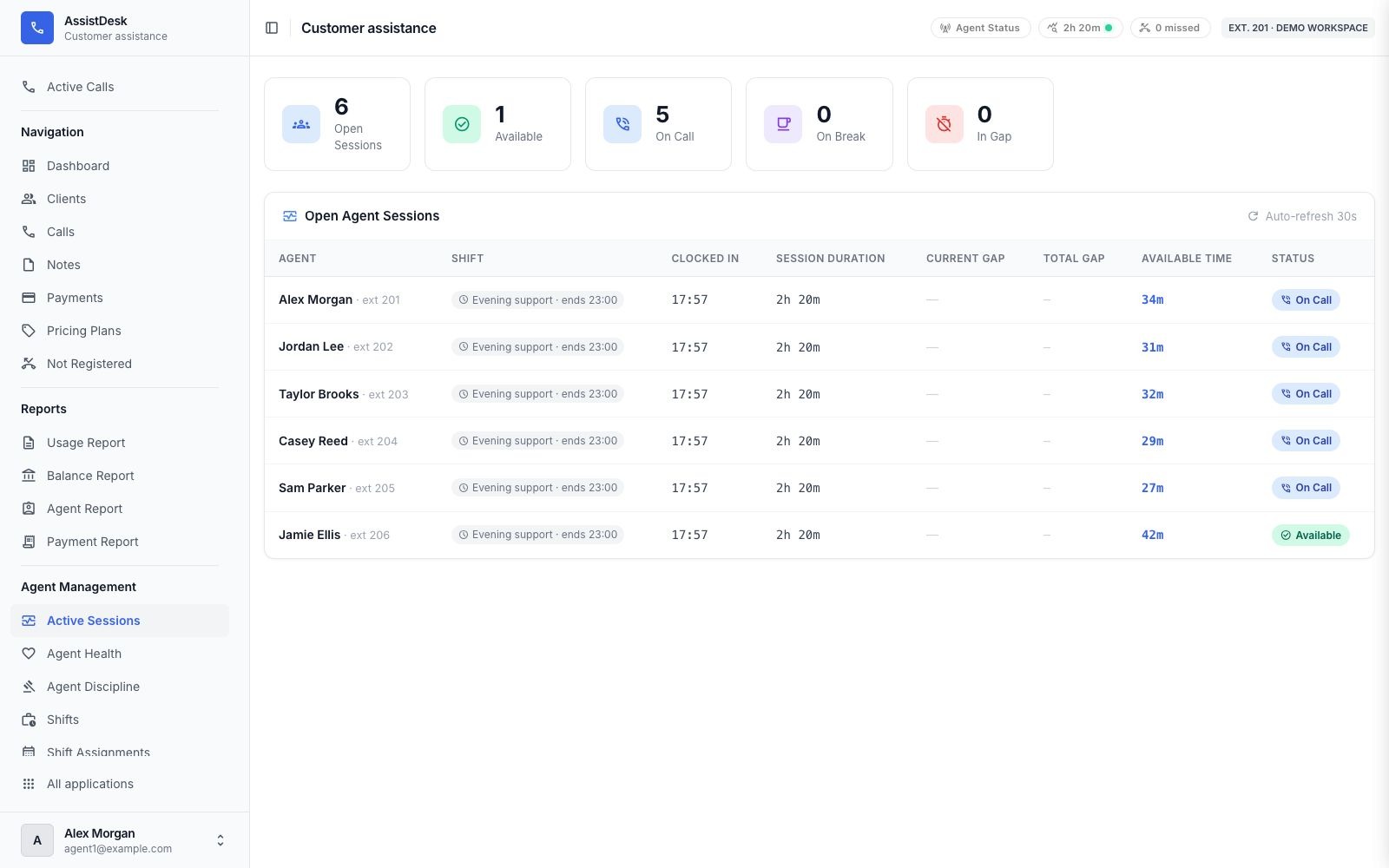Click EXT. 201 Demo Workspace badge

[1298, 28]
